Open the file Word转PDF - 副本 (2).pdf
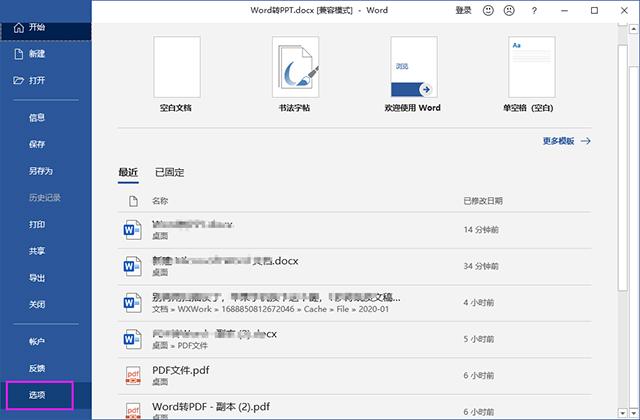This screenshot has height=420, width=640. pos(211,407)
